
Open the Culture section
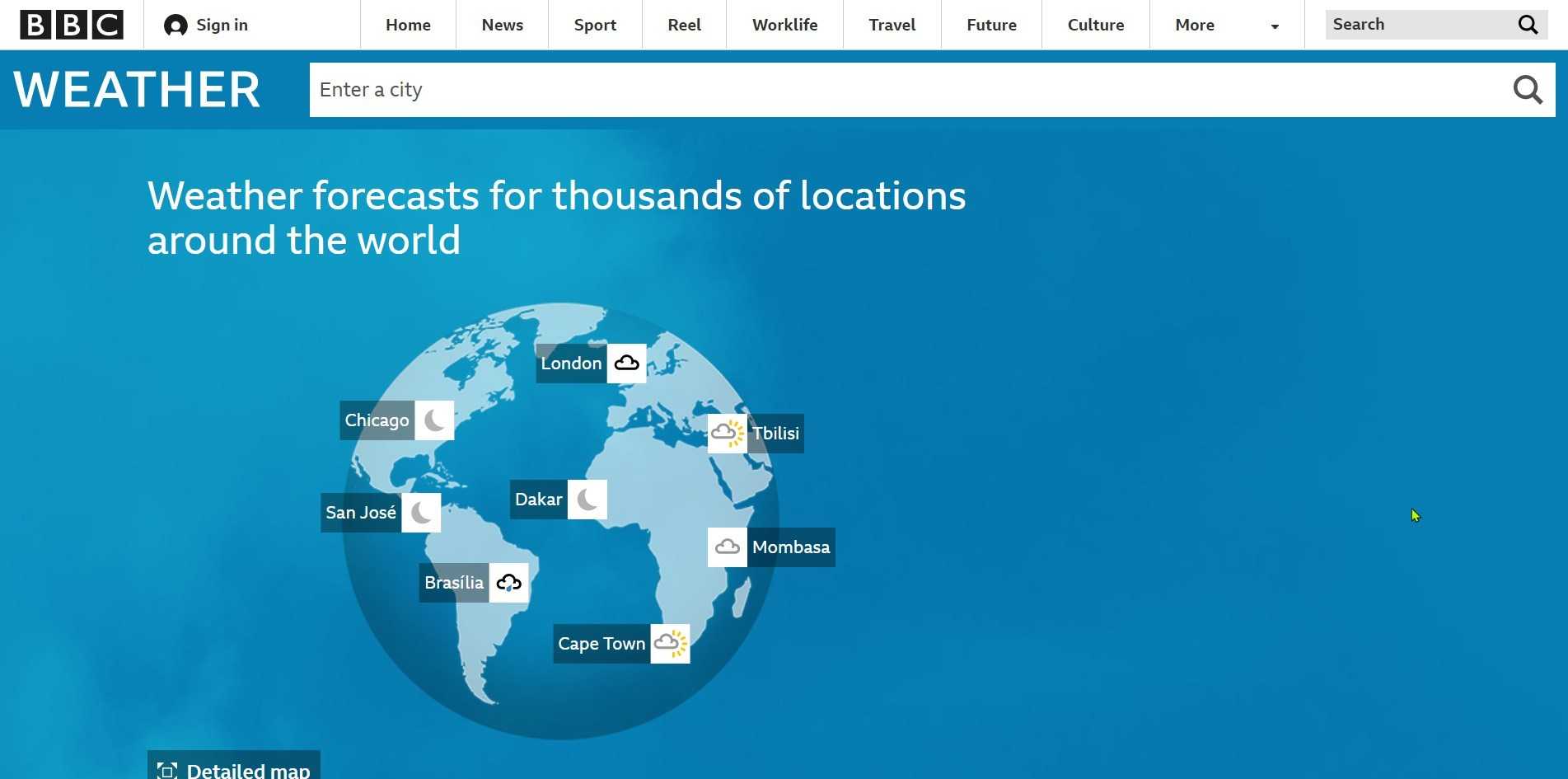(x=1095, y=25)
